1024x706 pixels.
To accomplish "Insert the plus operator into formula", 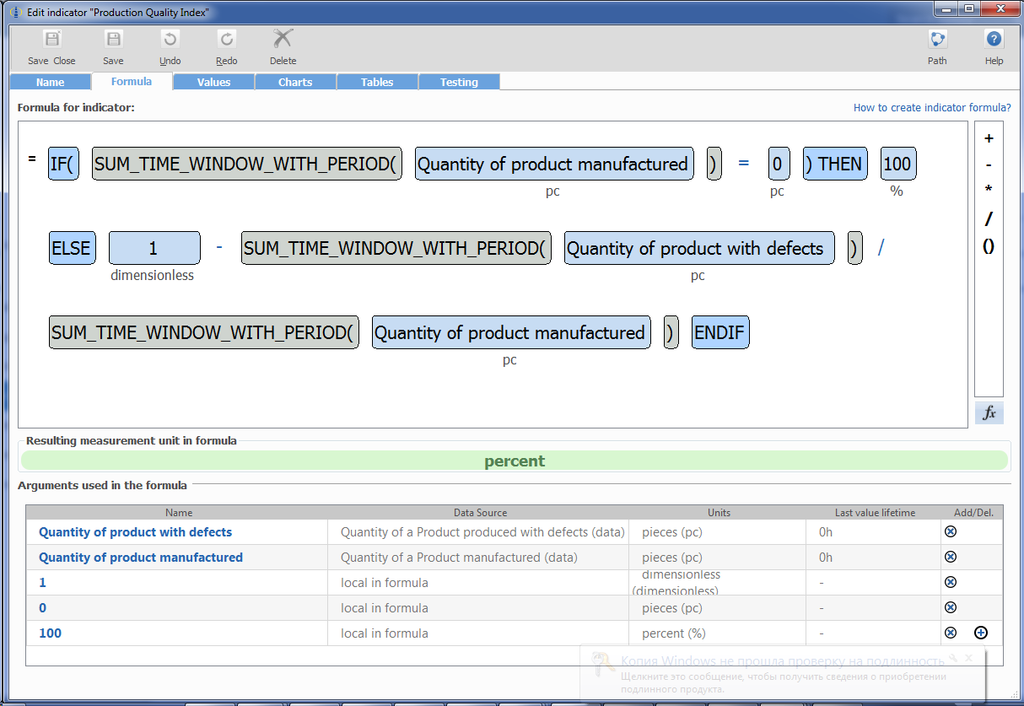I will point(988,139).
